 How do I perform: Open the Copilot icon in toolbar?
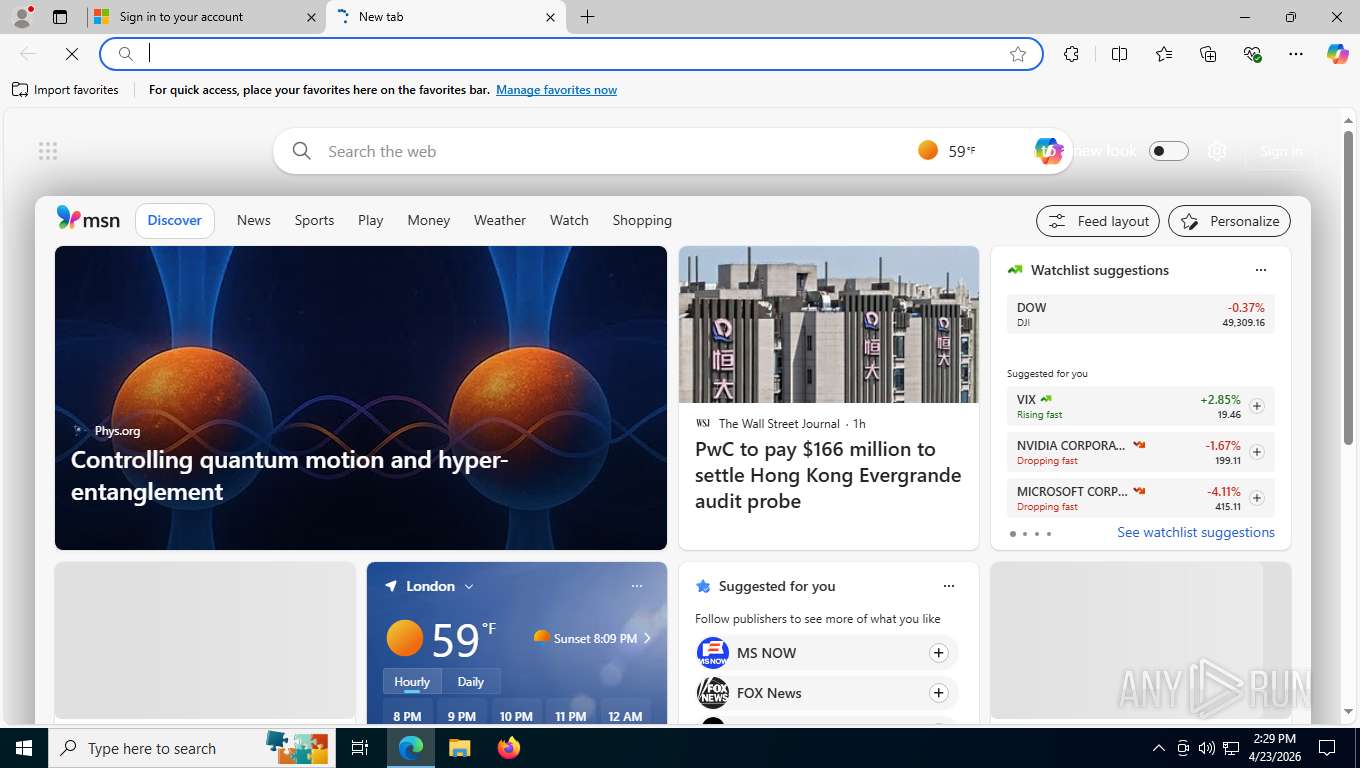point(1338,54)
